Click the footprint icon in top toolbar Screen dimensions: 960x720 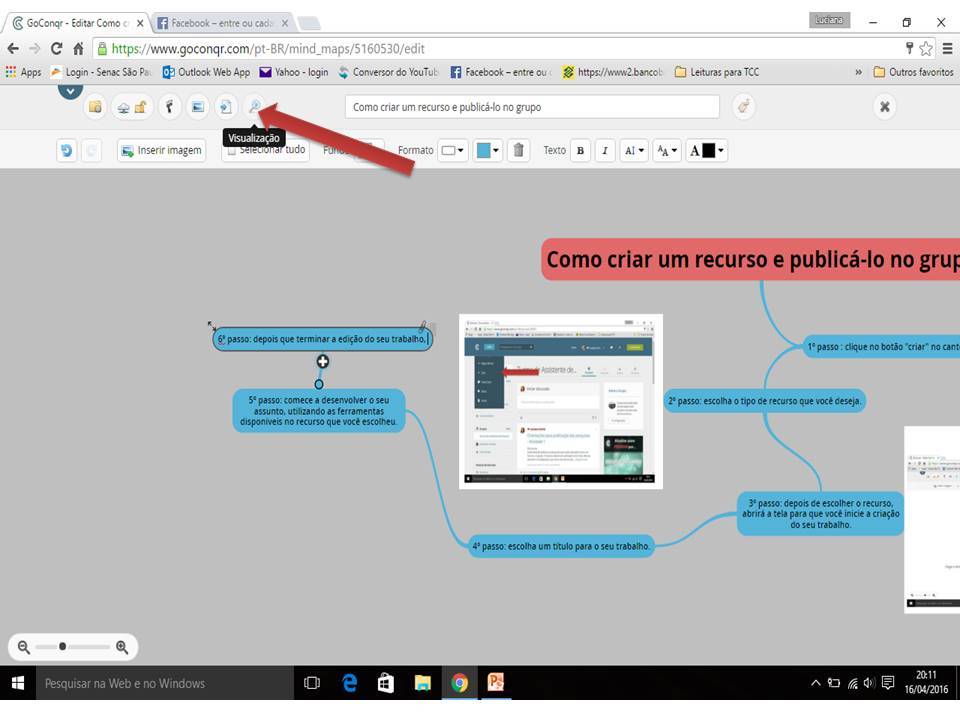click(x=170, y=107)
